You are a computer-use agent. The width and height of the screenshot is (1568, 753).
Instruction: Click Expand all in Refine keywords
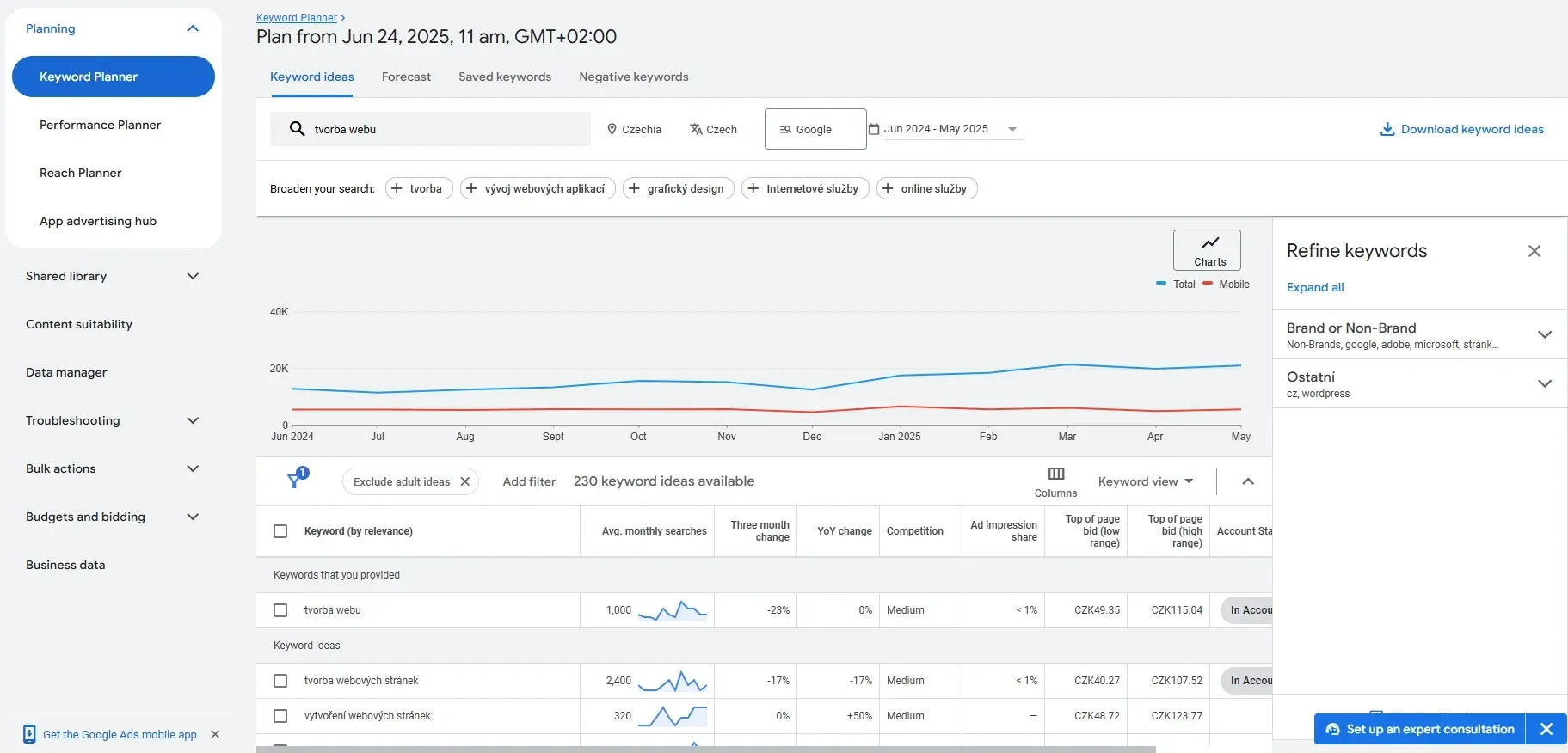click(1315, 287)
